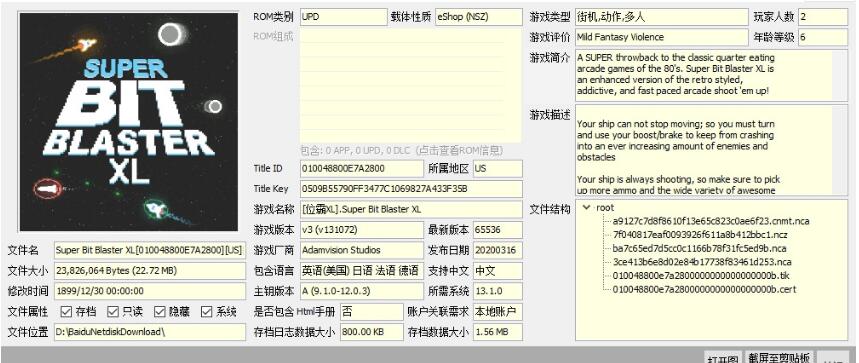
Task: Click the 文件名 field
Action: 150,250
